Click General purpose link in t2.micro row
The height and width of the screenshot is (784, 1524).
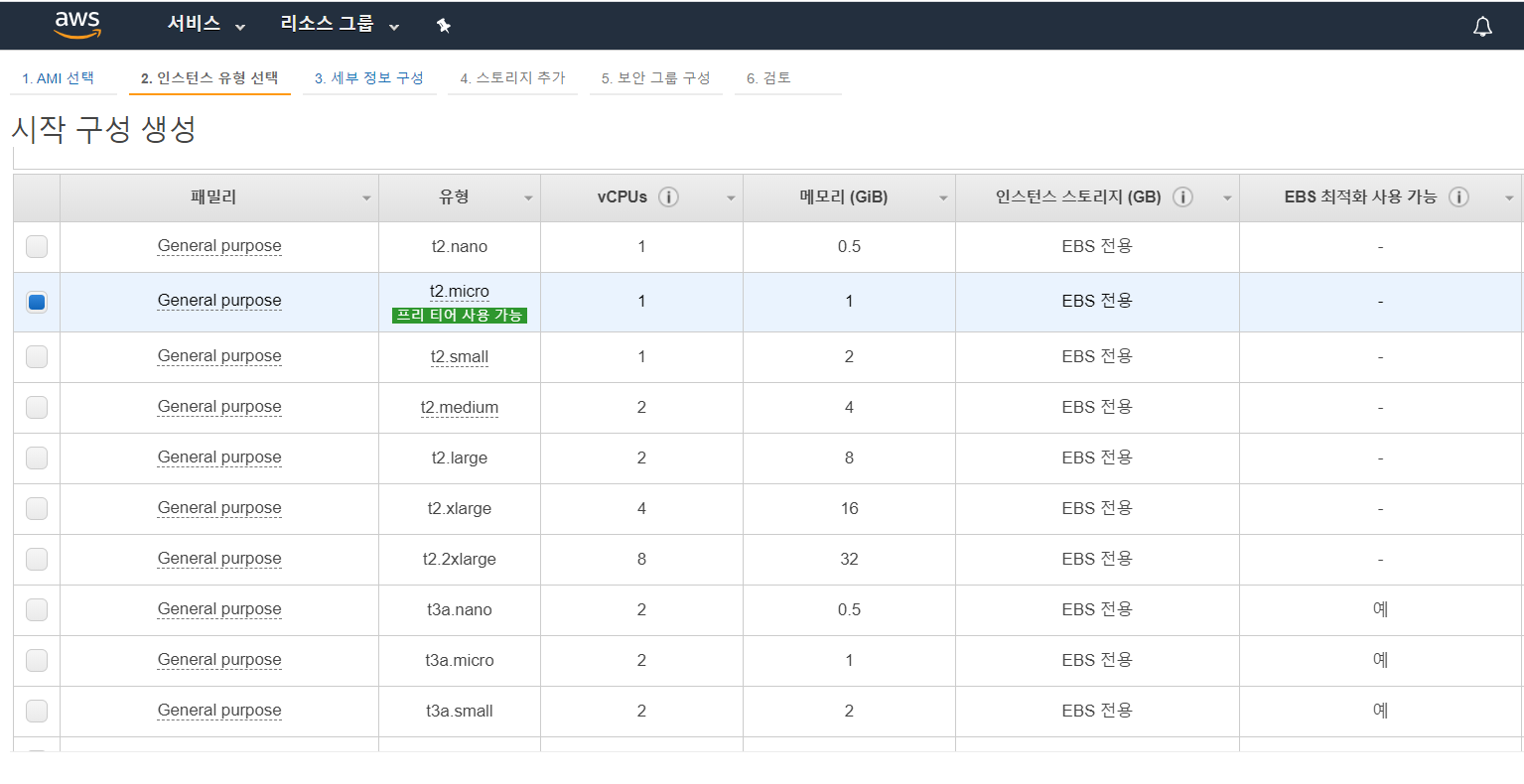coord(219,301)
